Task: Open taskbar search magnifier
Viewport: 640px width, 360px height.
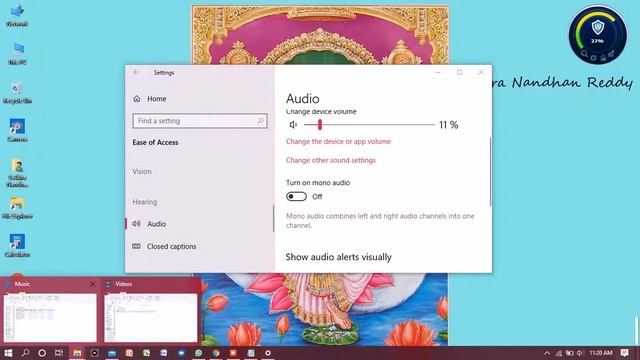Action: click(25, 353)
